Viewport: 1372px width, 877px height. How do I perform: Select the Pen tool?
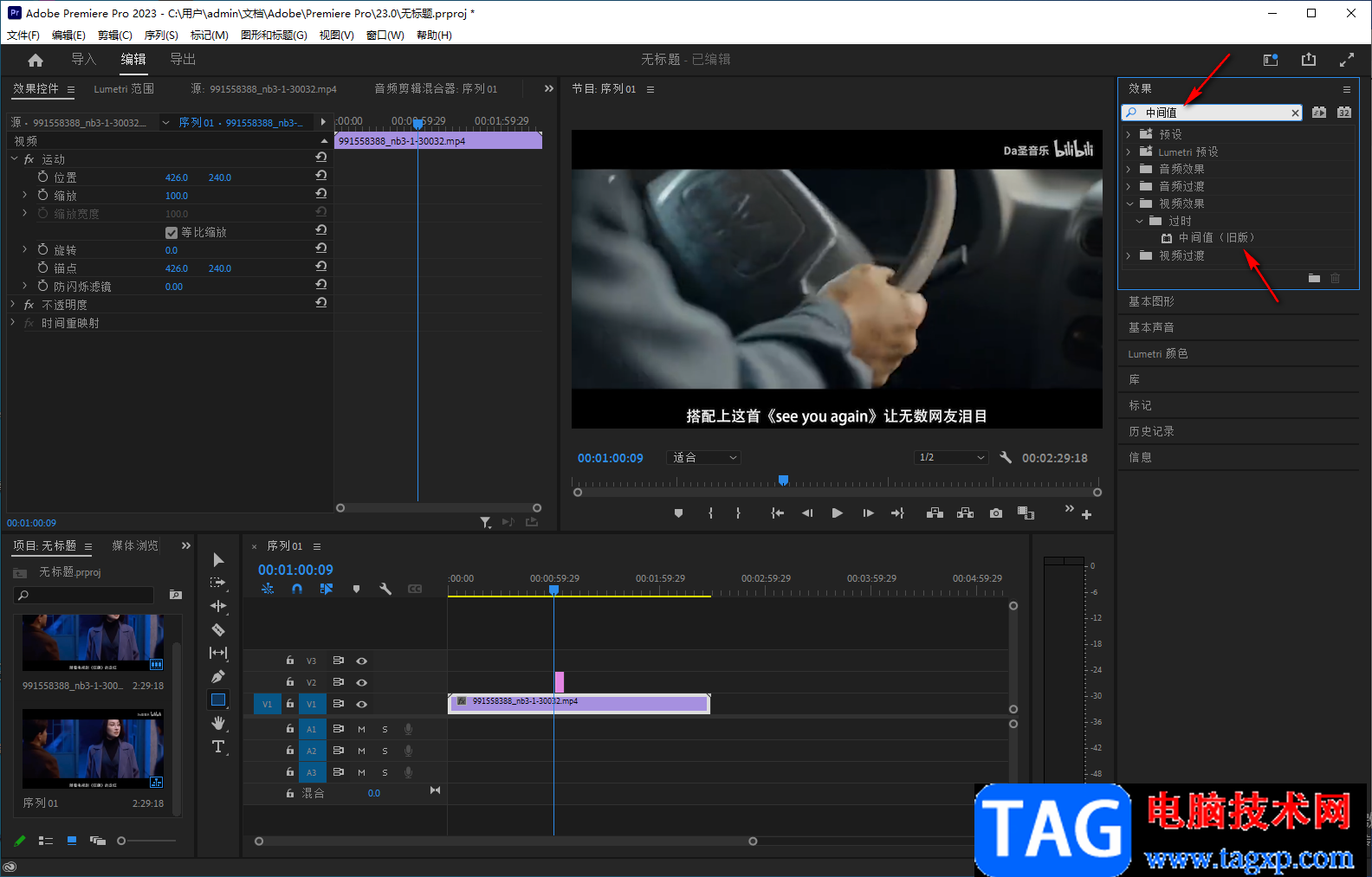coord(218,676)
